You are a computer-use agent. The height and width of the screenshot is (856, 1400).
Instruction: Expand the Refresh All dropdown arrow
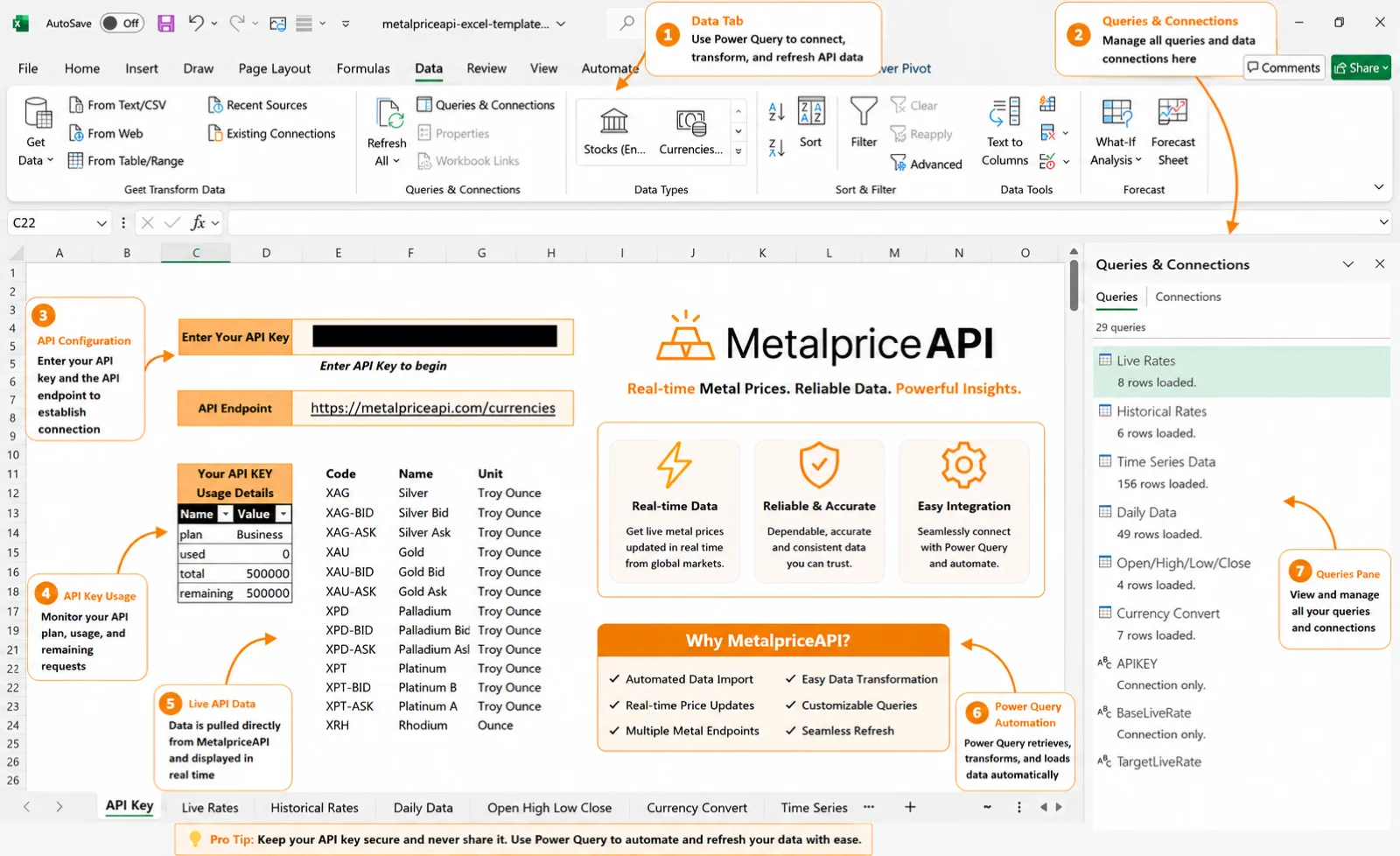(x=396, y=161)
